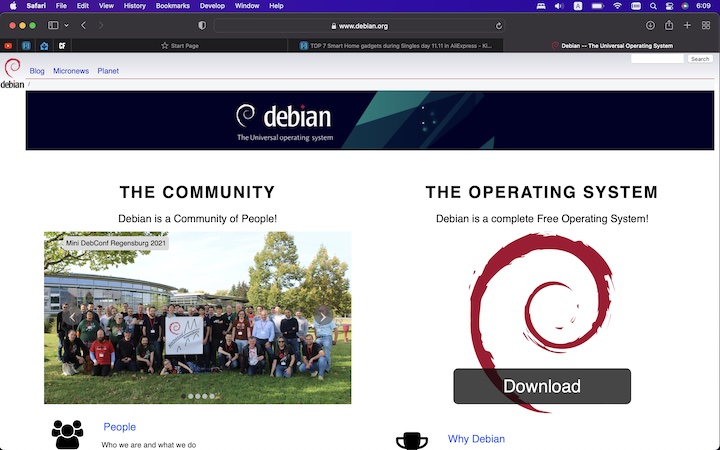Open the tab group dropdown arrow
Image resolution: width=720 pixels, height=450 pixels.
67,25
